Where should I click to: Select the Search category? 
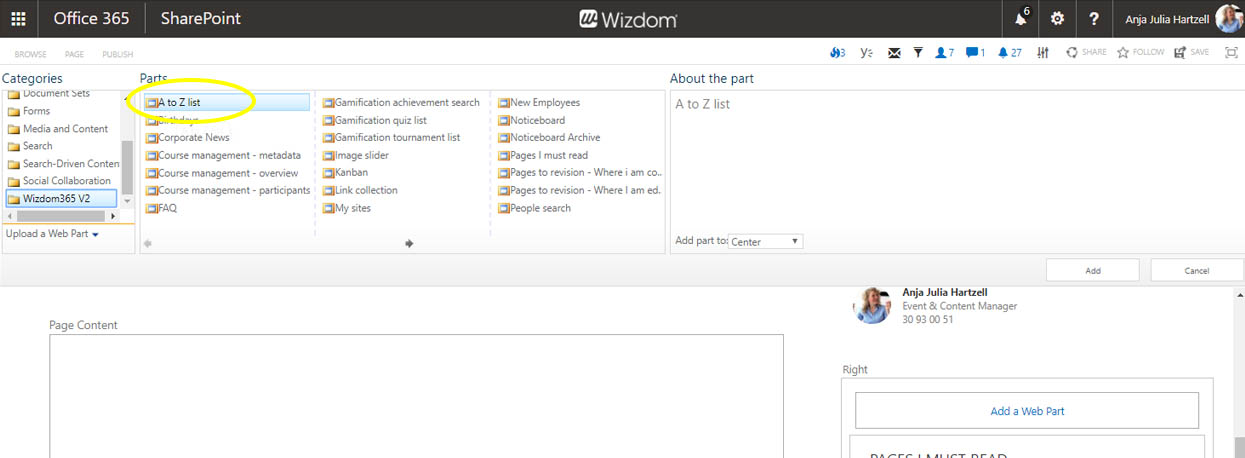tap(30, 146)
